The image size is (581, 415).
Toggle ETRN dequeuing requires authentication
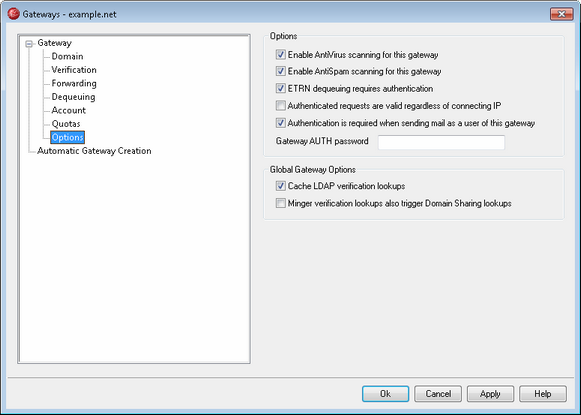pos(280,88)
